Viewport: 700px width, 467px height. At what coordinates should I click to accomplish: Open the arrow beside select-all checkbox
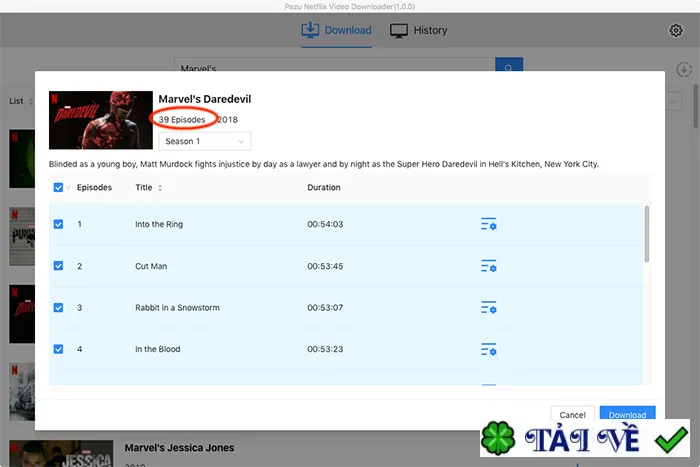coord(68,188)
